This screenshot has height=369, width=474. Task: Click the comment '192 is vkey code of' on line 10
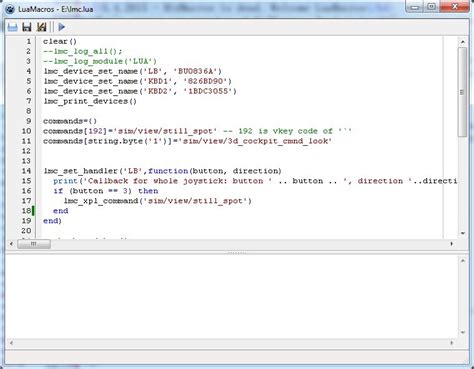point(285,131)
